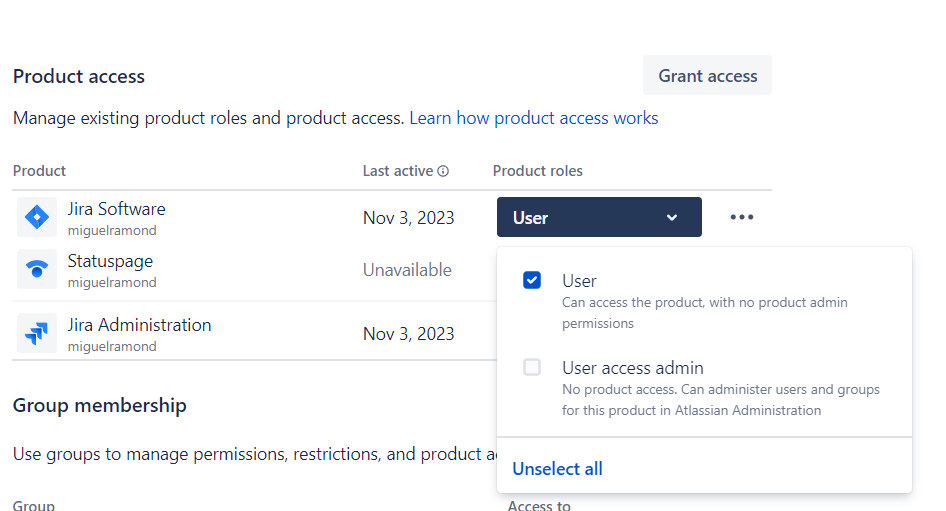
Task: Select the User role label in menu
Action: 579,281
